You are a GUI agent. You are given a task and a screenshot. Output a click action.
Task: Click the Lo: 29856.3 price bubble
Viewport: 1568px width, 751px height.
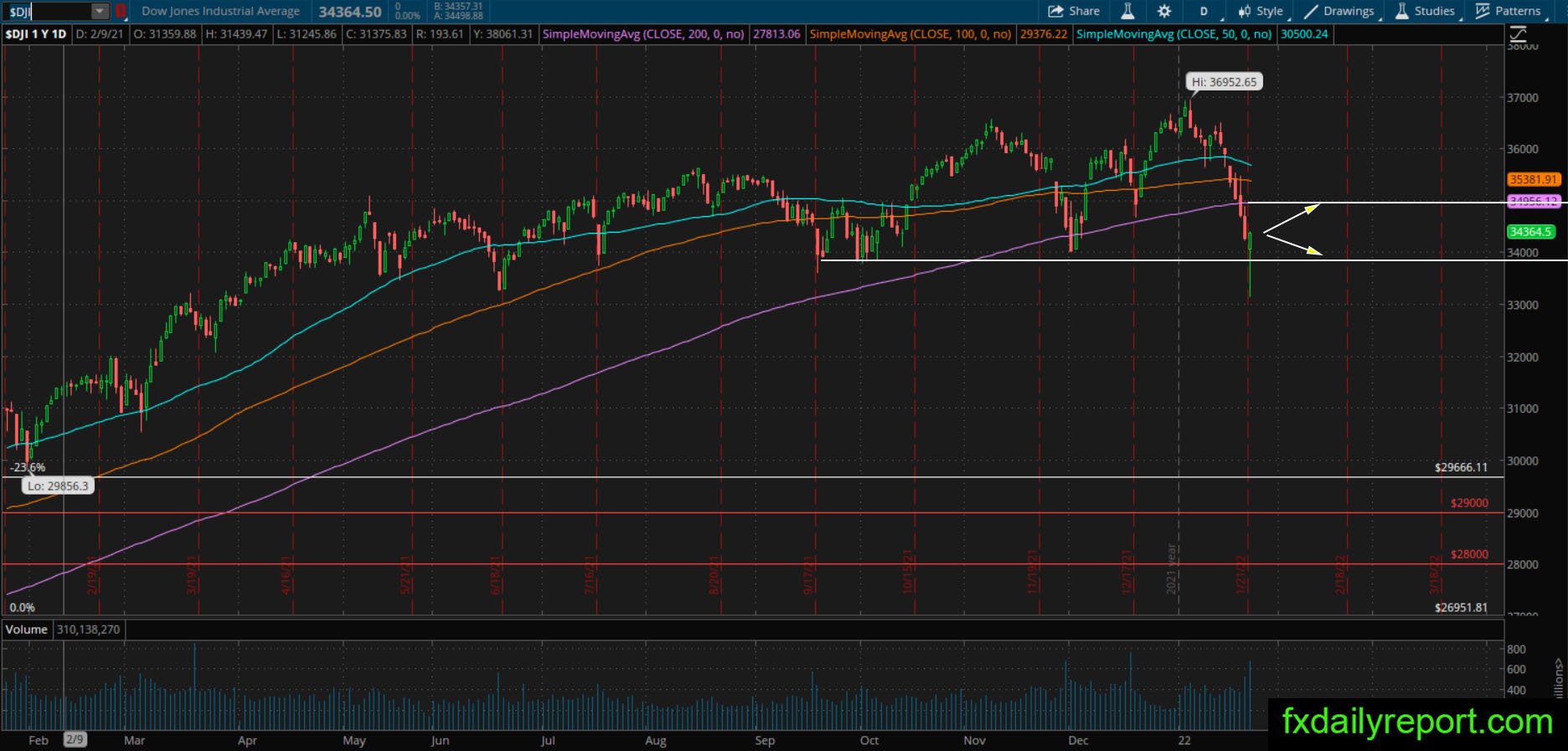(59, 486)
